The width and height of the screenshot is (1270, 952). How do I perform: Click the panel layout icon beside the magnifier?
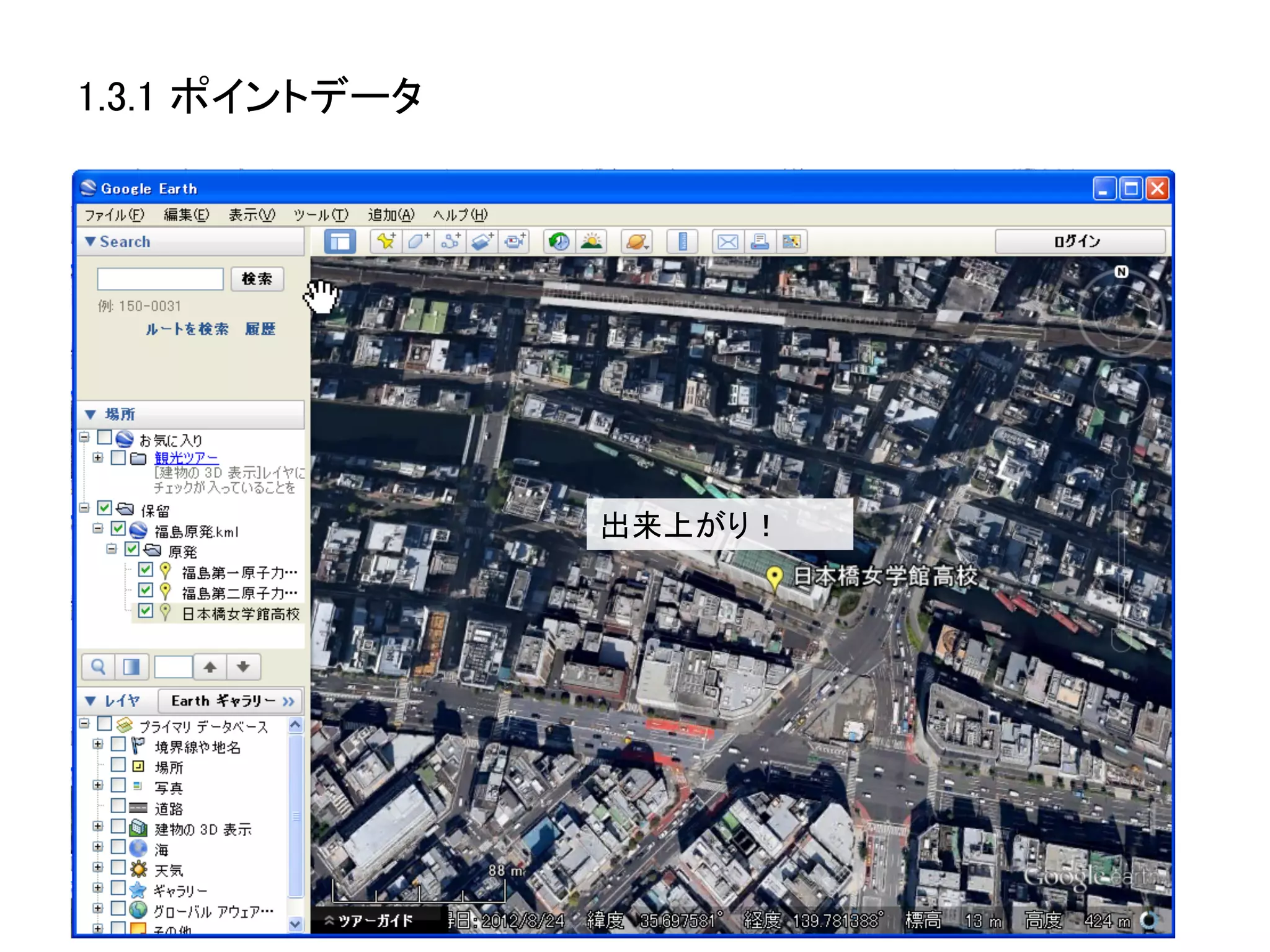[x=131, y=667]
